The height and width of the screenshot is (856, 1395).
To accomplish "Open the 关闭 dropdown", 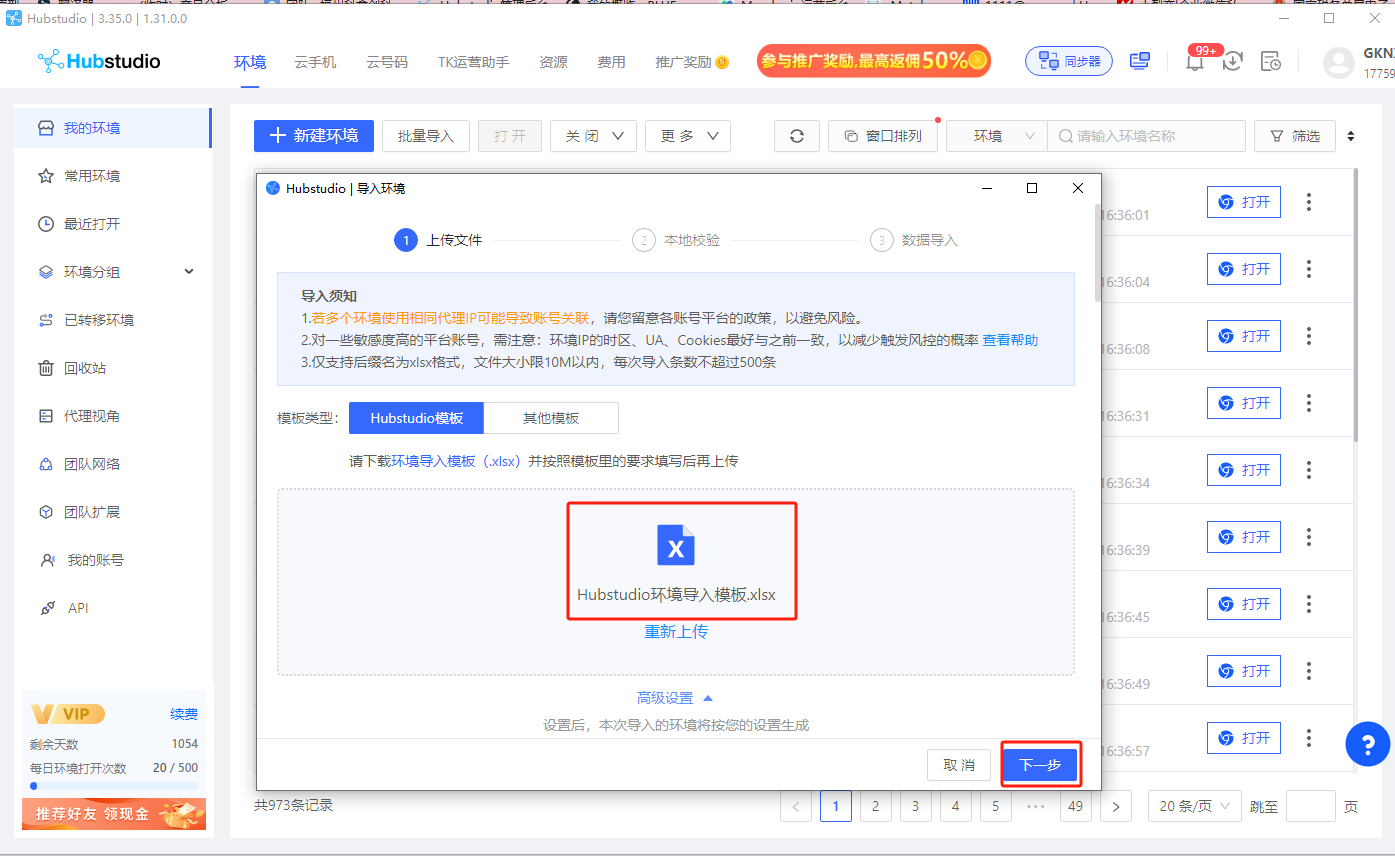I will [x=593, y=136].
